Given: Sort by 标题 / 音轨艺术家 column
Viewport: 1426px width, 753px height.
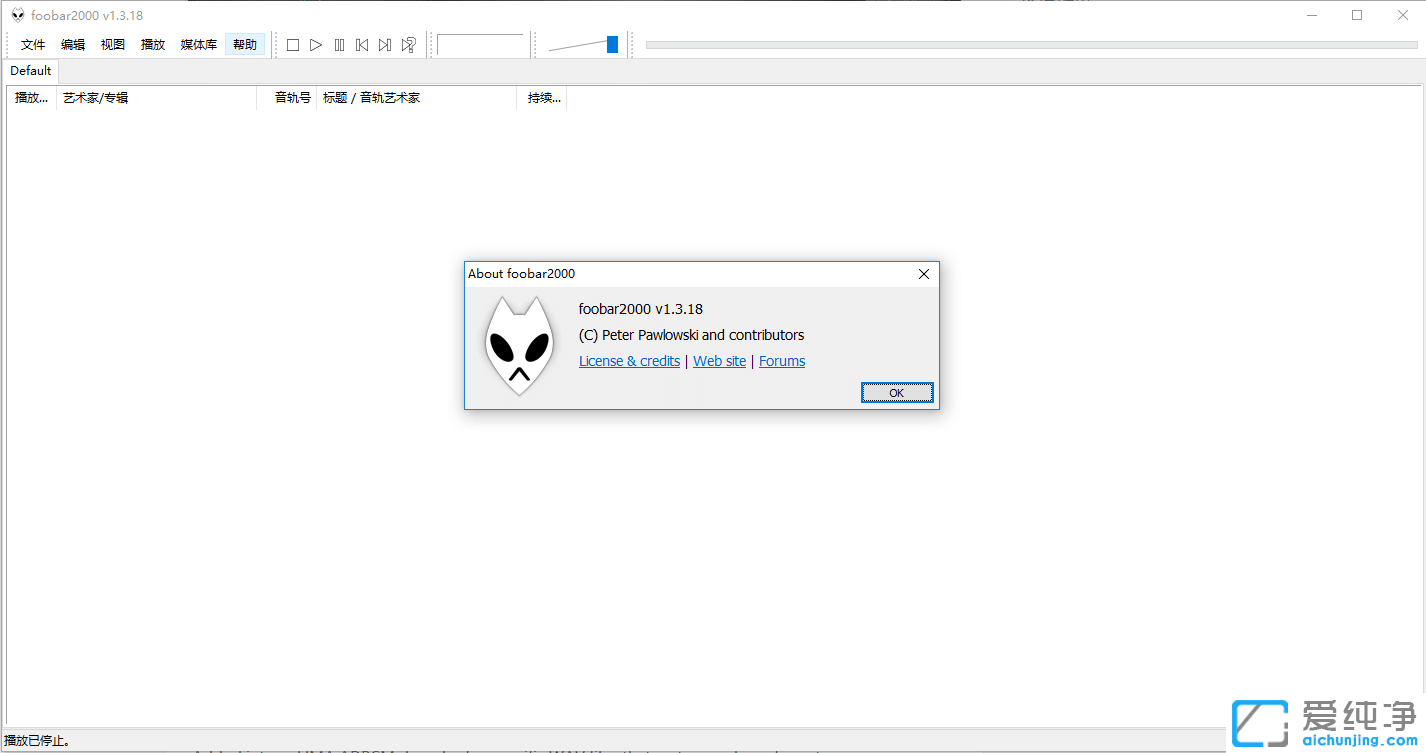Looking at the screenshot, I should pos(416,98).
